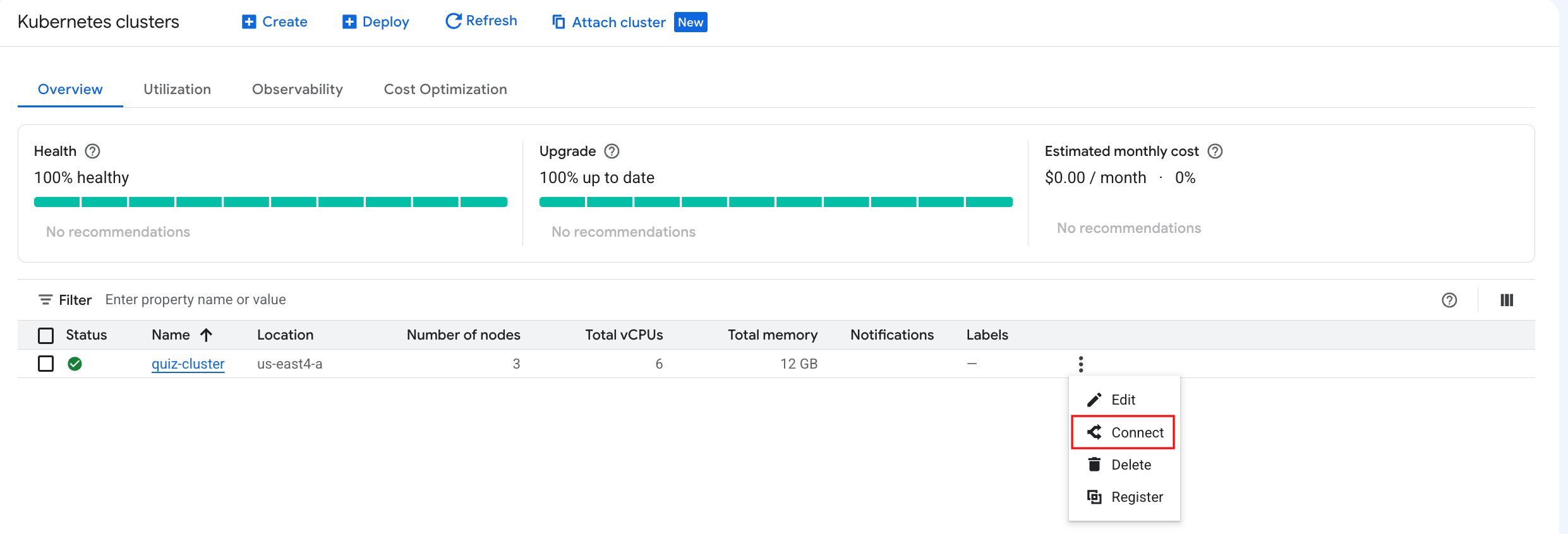This screenshot has width=1568, height=534.
Task: Open quiz-cluster three-dot actions menu
Action: pyautogui.click(x=1081, y=364)
